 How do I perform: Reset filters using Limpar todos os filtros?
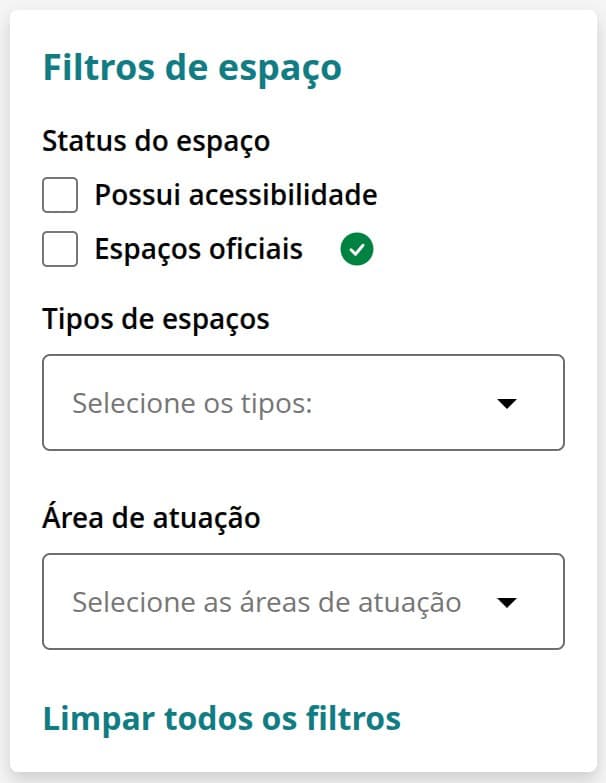coord(221,718)
